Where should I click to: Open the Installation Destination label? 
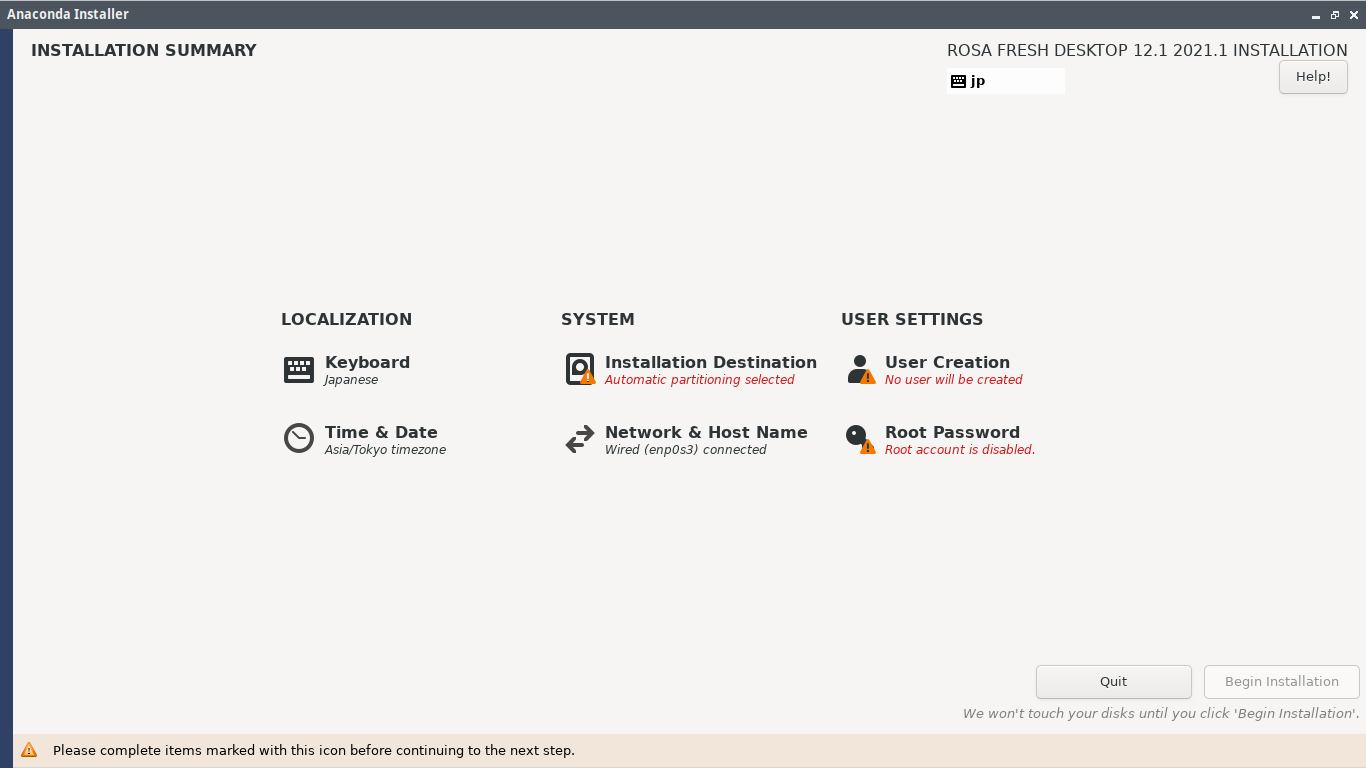click(711, 362)
